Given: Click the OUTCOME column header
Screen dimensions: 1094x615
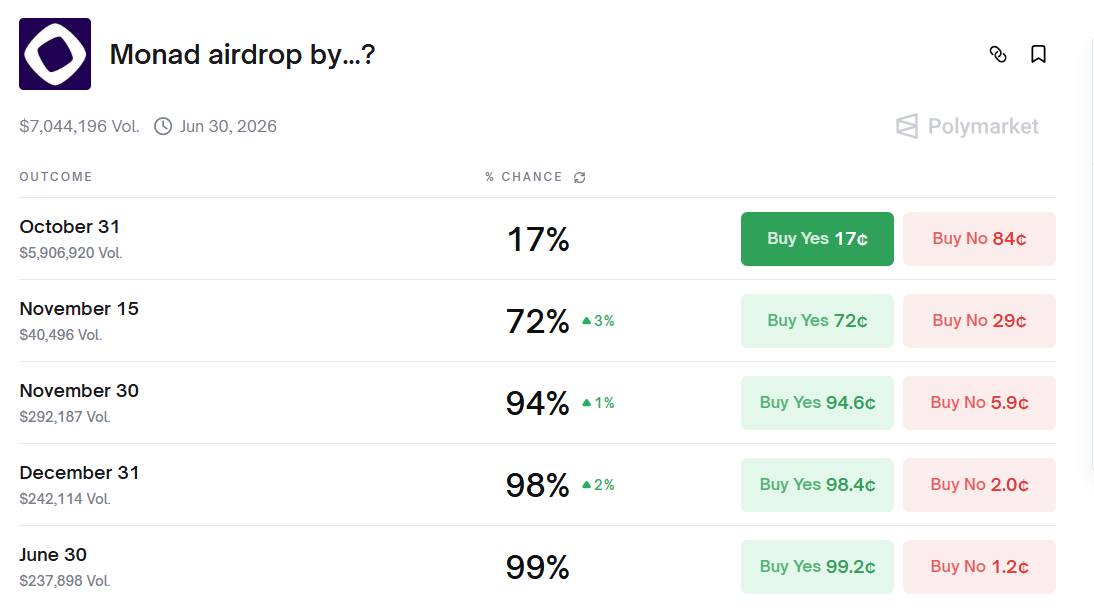Looking at the screenshot, I should tap(56, 177).
